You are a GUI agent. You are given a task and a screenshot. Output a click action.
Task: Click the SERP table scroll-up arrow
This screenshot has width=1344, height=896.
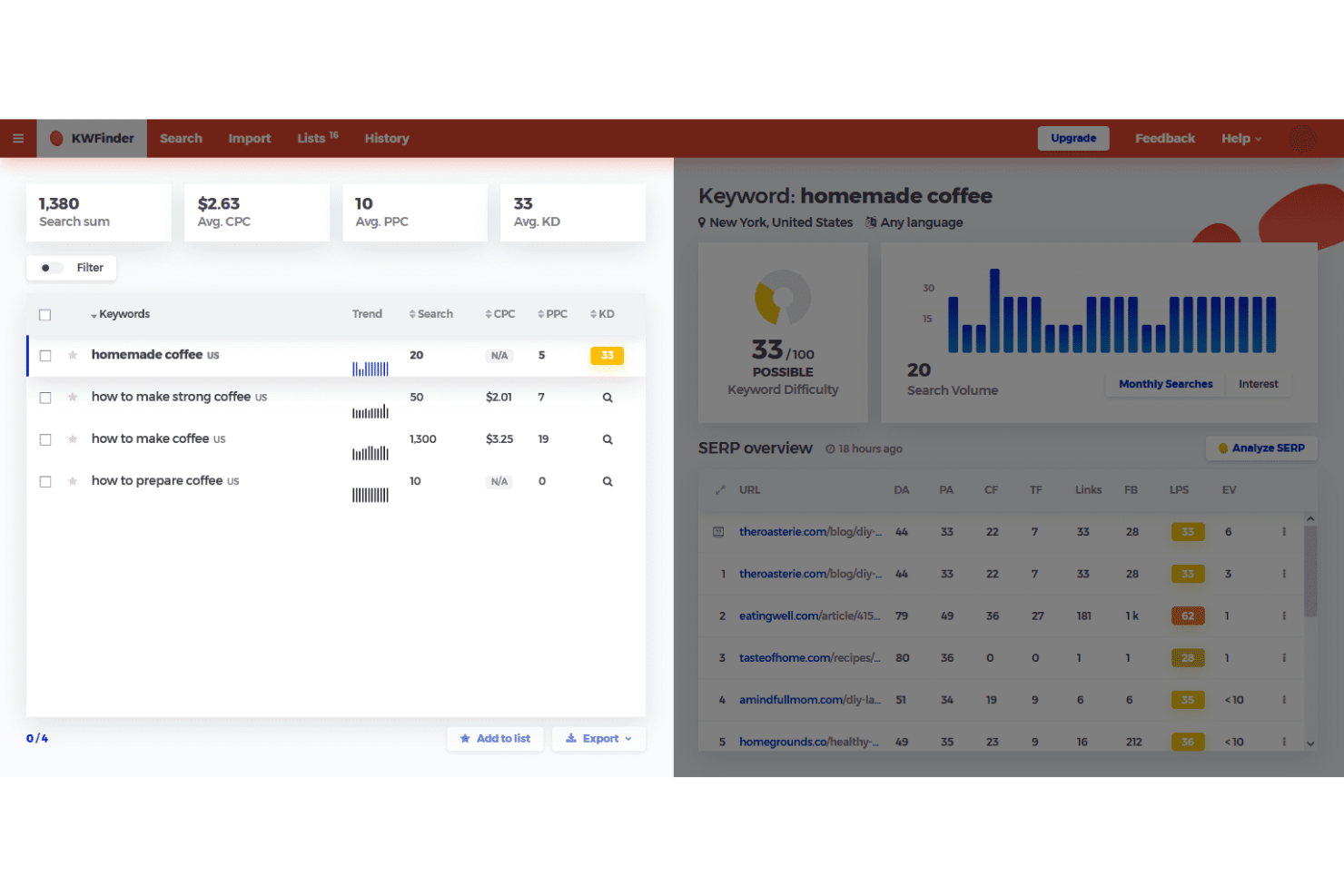(1310, 518)
